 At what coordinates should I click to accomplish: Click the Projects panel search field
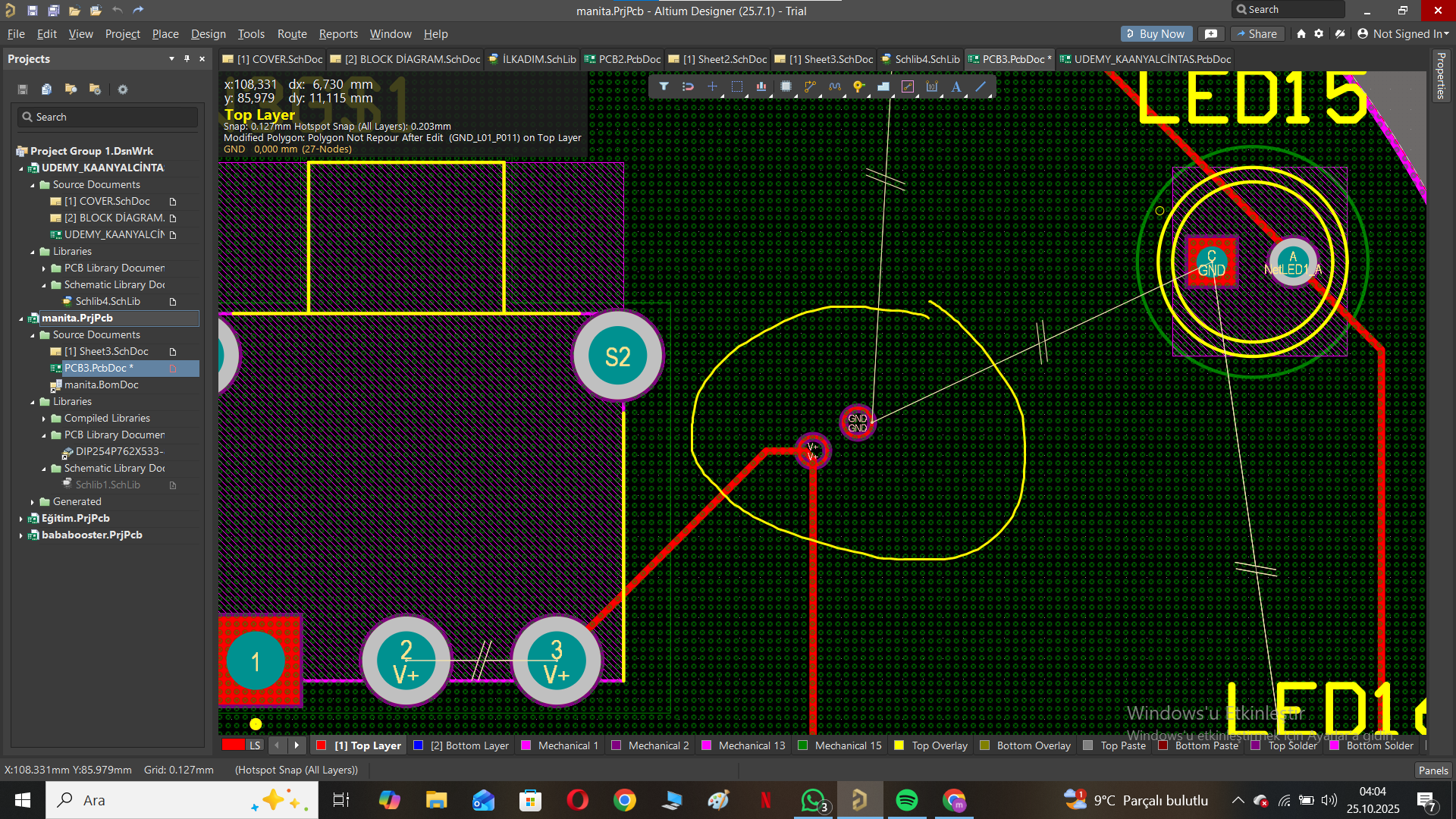[108, 117]
